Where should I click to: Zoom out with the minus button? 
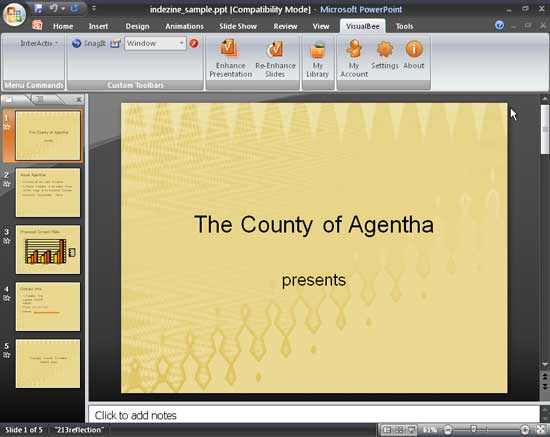(448, 430)
